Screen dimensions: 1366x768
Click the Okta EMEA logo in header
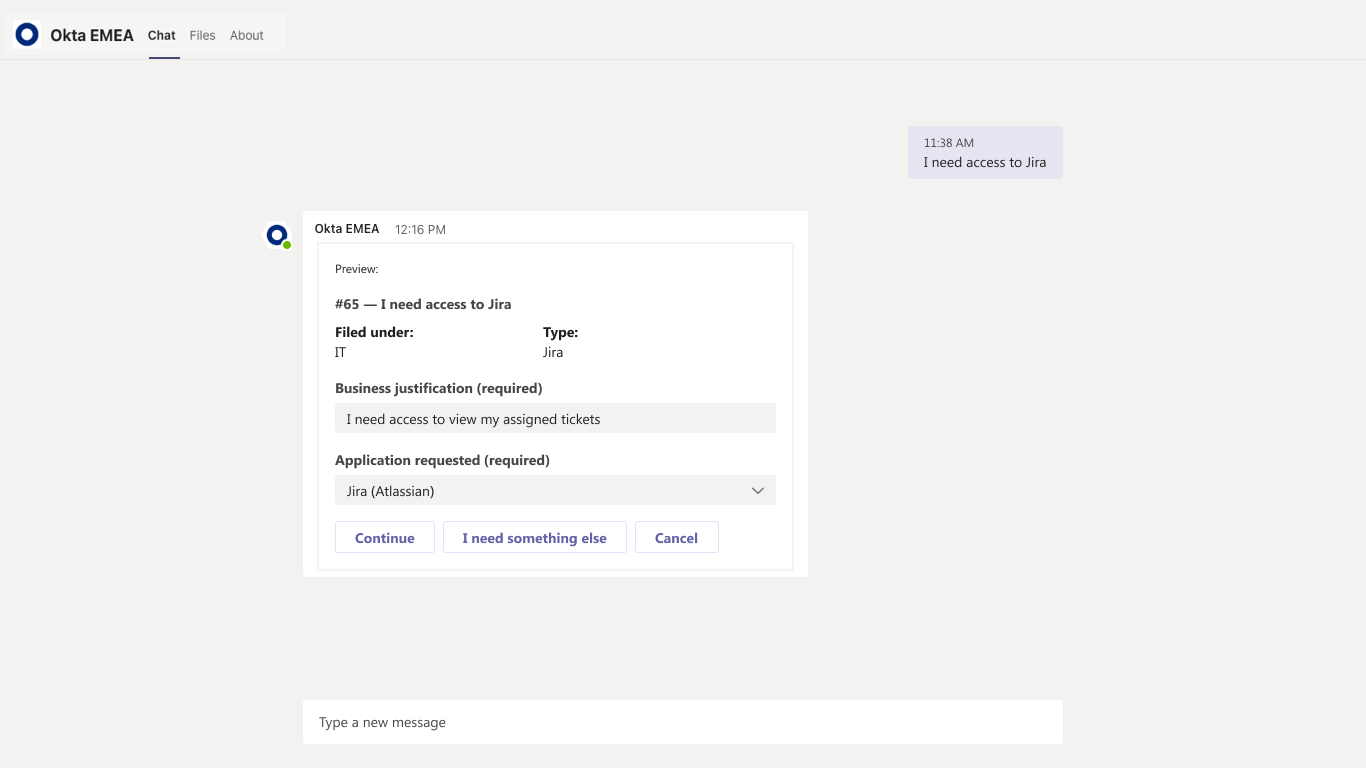(27, 35)
